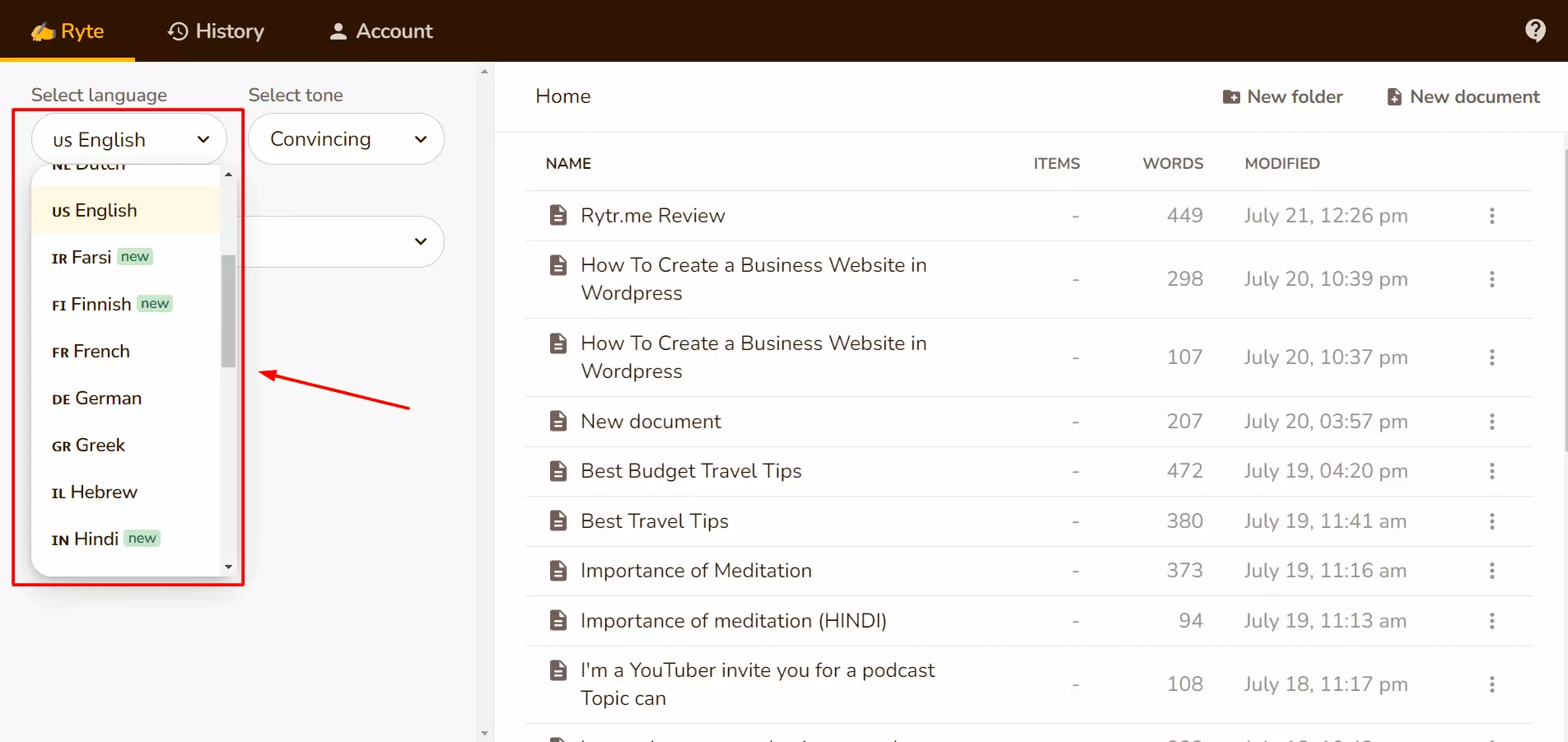Click document icon beside Importance of Meditation

(x=558, y=571)
